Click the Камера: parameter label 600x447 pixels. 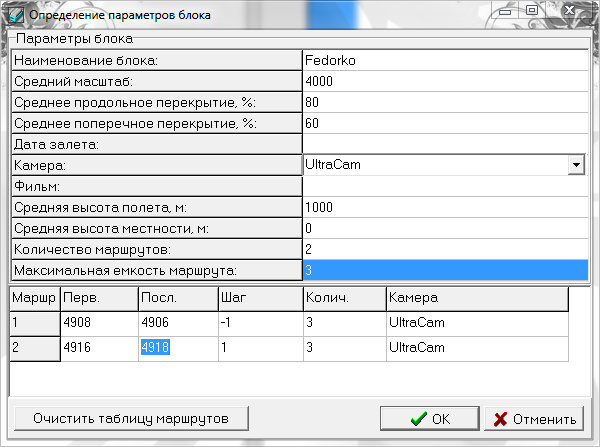(x=157, y=166)
